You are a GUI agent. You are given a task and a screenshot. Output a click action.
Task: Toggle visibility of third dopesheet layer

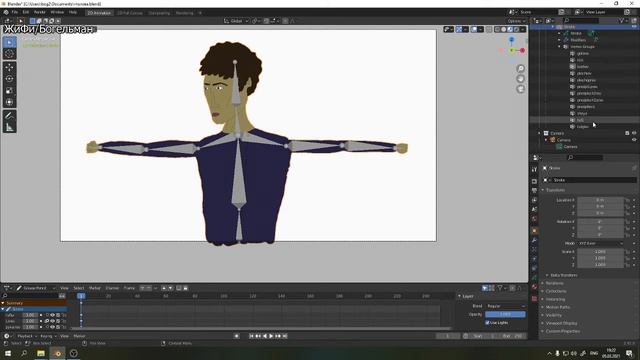[x=52, y=327]
